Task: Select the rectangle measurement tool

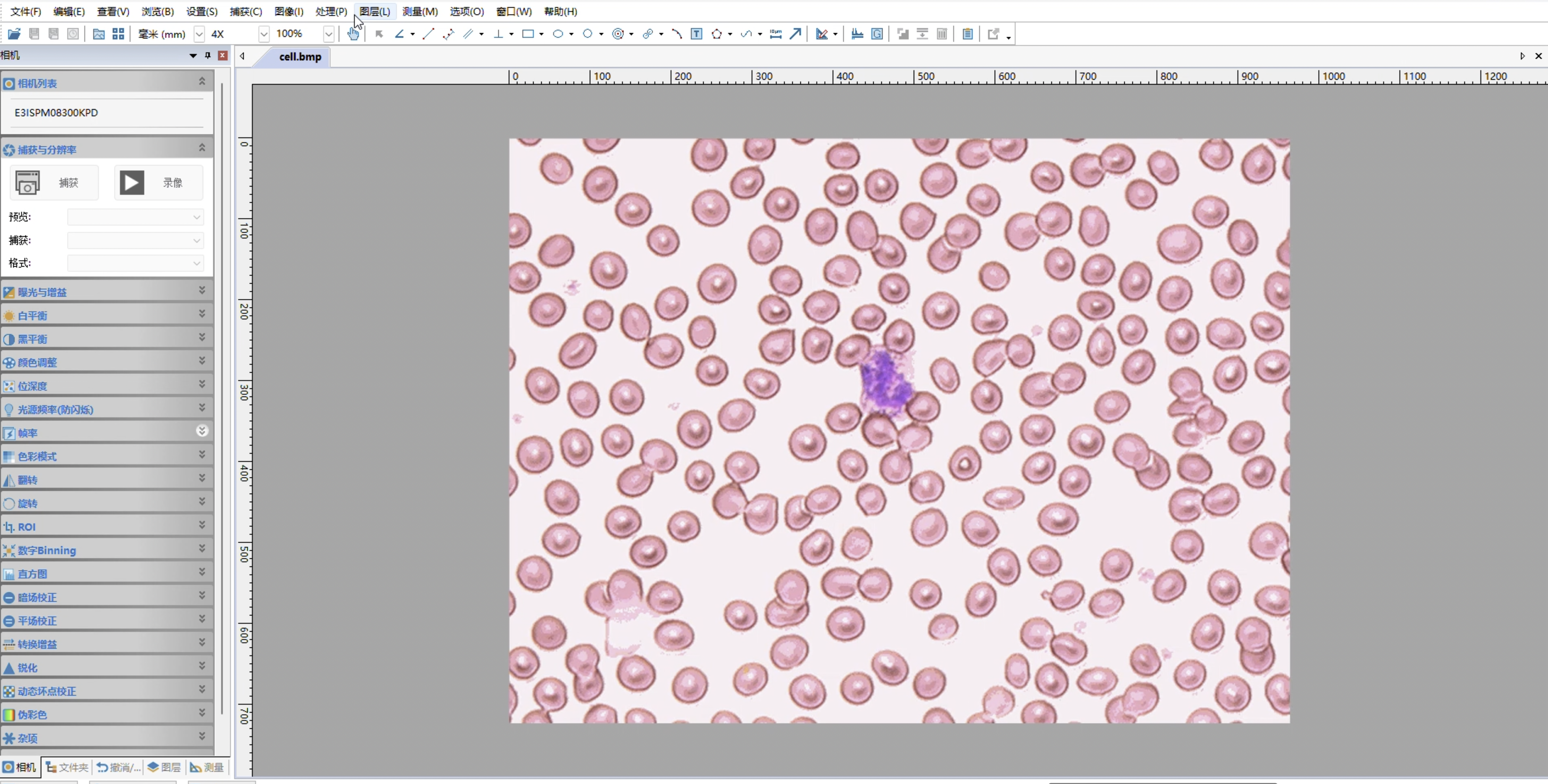Action: pyautogui.click(x=528, y=34)
